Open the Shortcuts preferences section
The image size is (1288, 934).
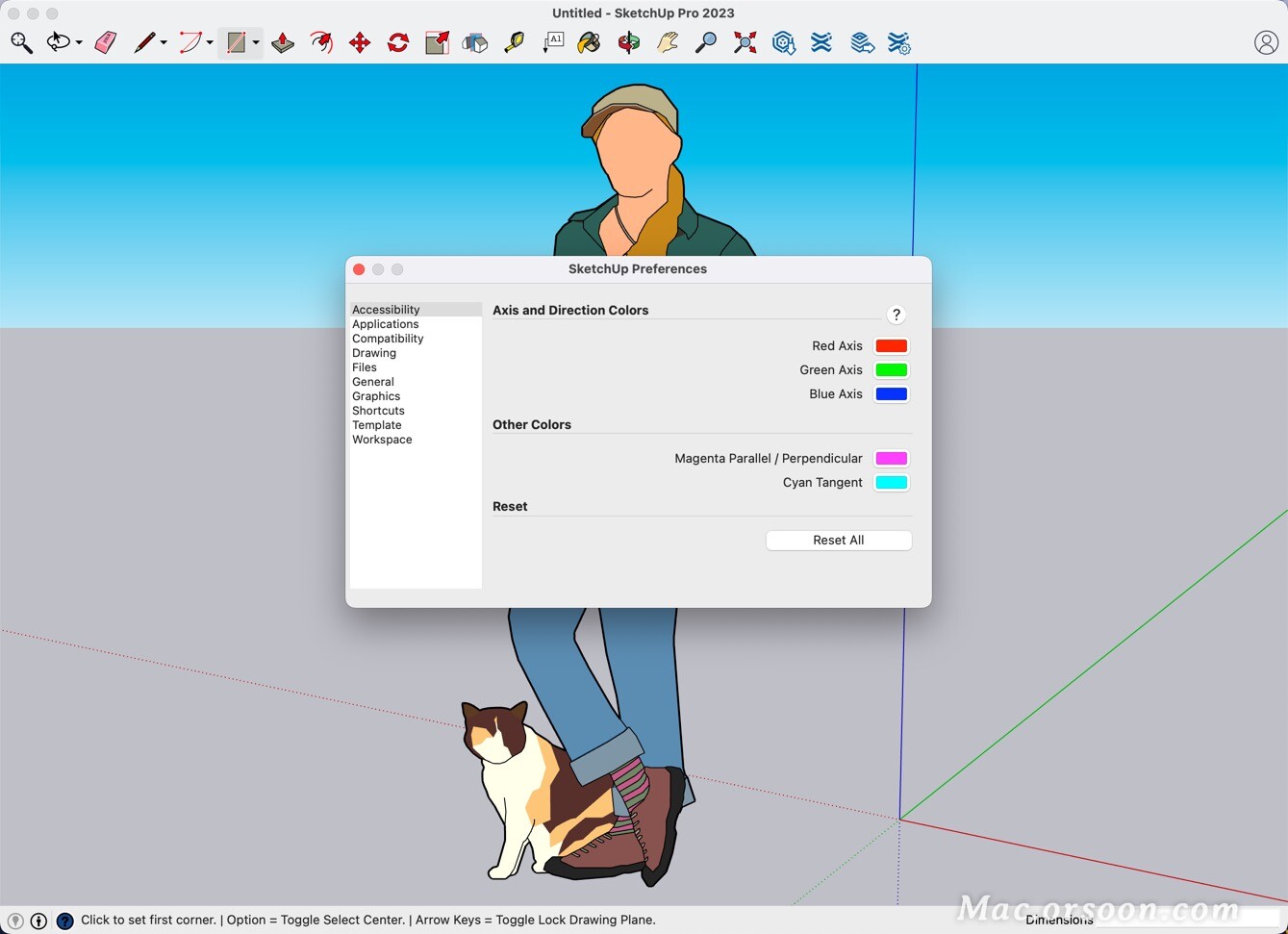(378, 411)
